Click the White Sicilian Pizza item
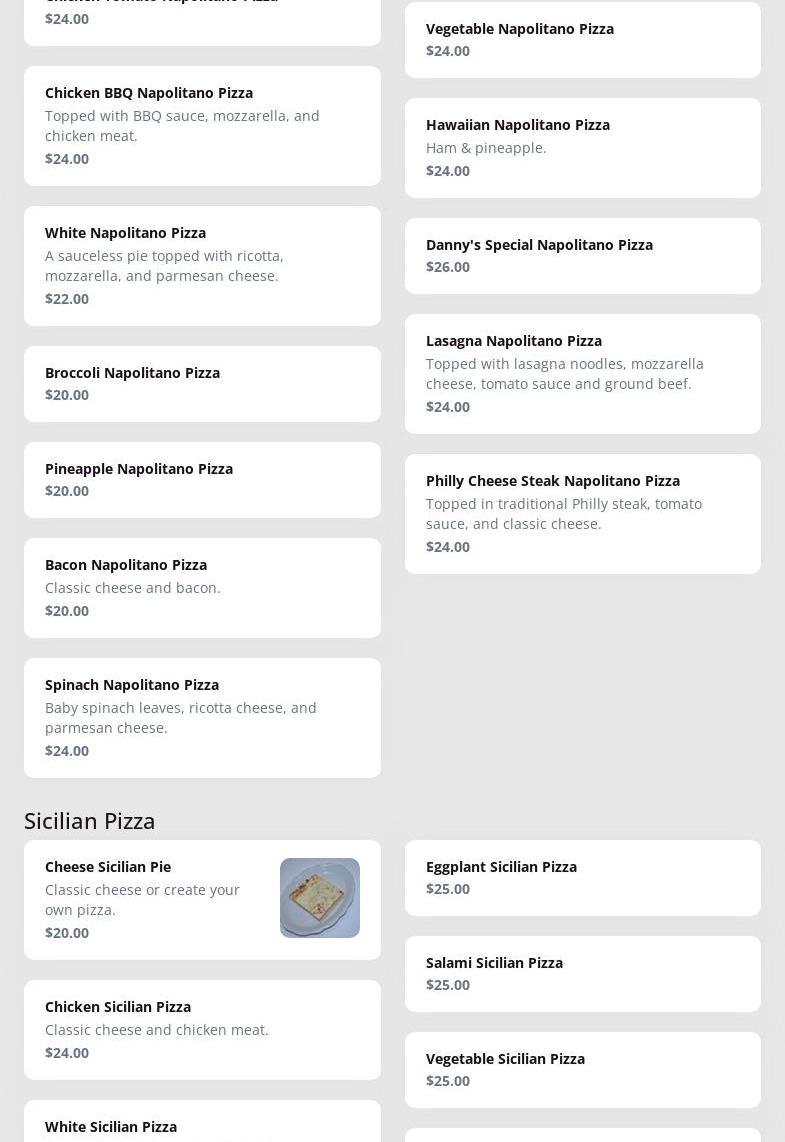Viewport: 785px width, 1142px height. (x=202, y=1127)
